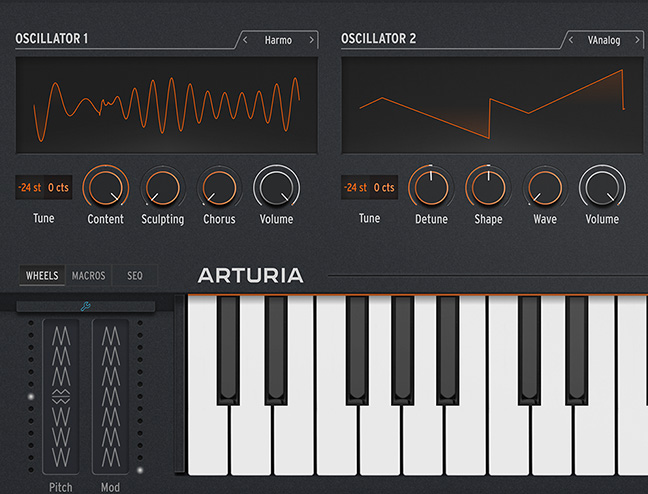Viewport: 648px width, 494px height.
Task: Click Oscillator 2 cents tune field
Action: pyautogui.click(x=385, y=187)
